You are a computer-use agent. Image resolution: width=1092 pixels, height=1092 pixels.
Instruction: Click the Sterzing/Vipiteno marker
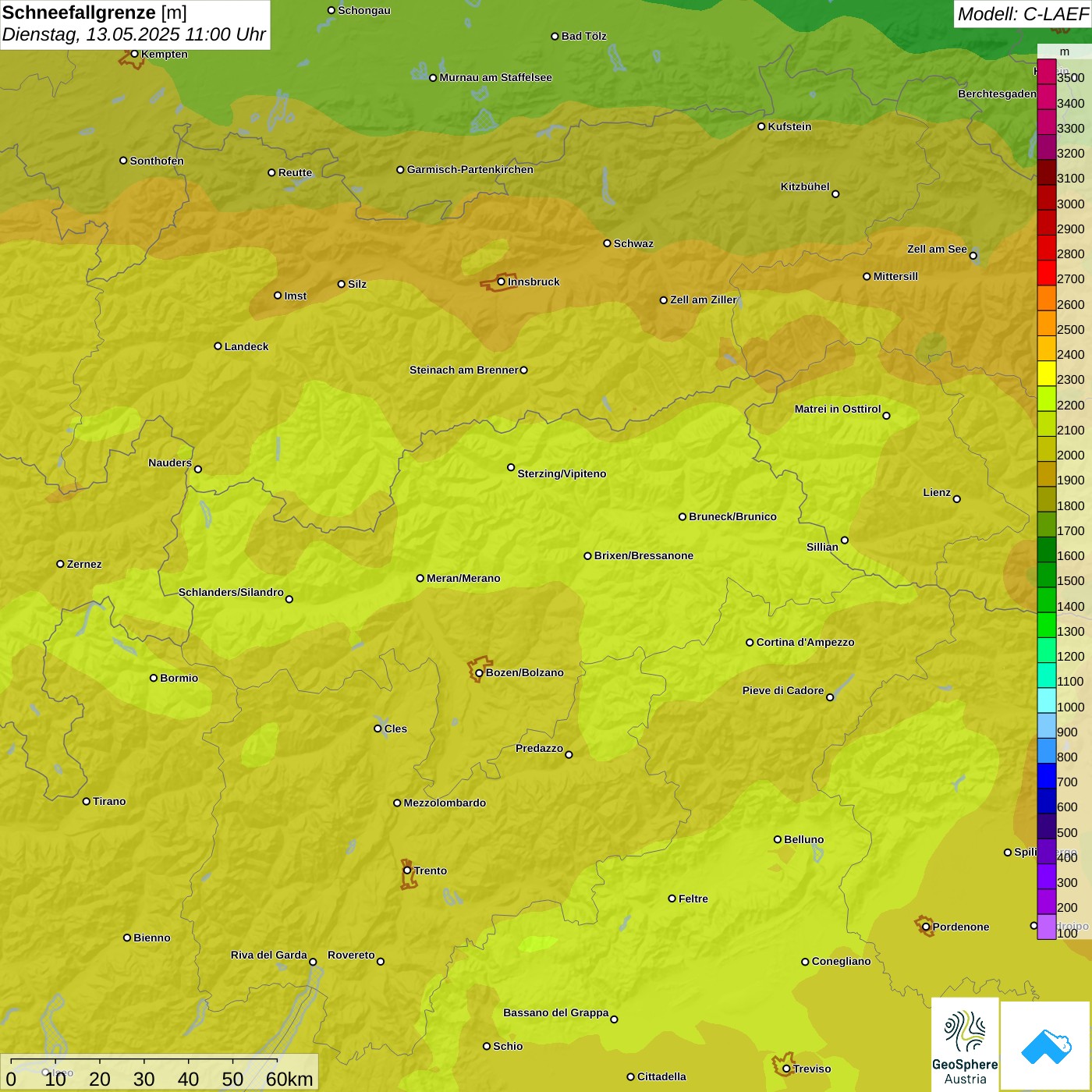point(511,467)
